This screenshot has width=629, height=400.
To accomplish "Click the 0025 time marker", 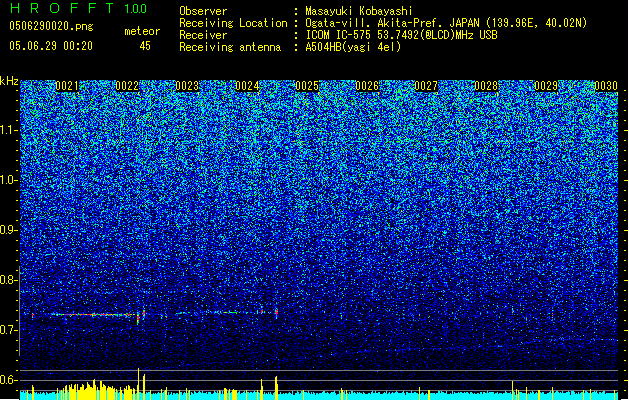I will click(307, 86).
